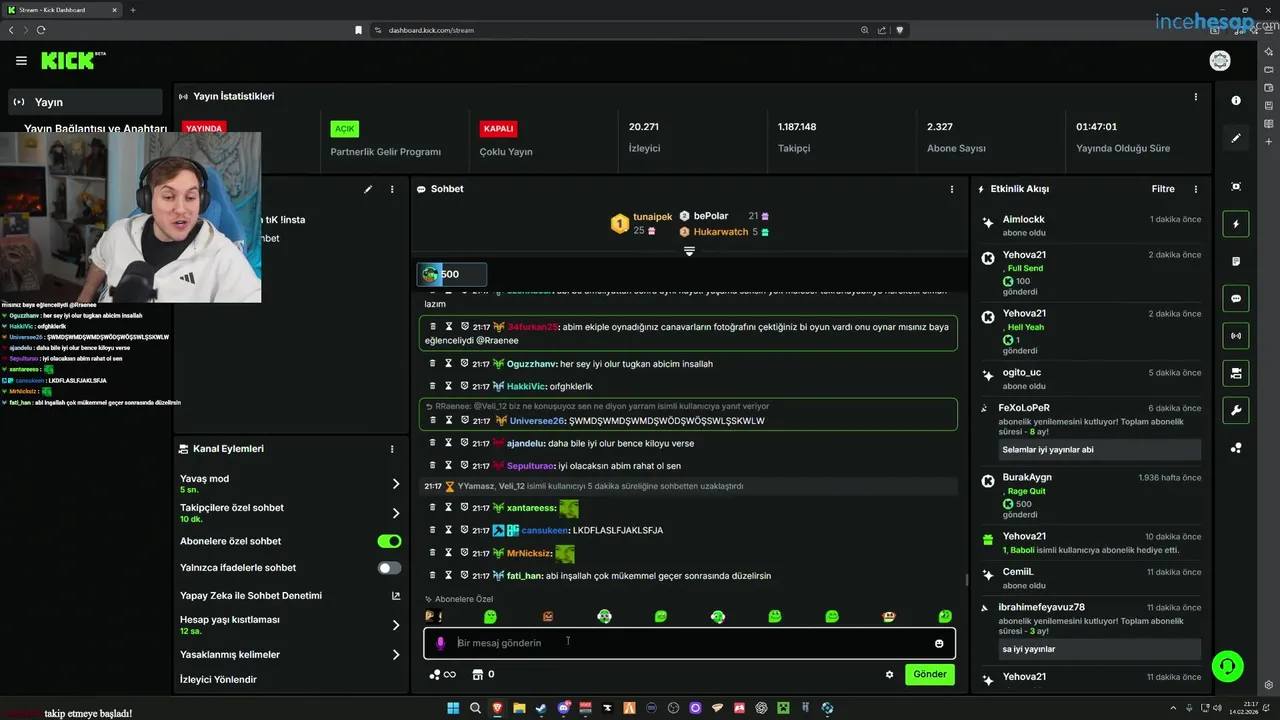The width and height of the screenshot is (1280, 720).
Task: Click the ban shield on ajandelu's message
Action: [x=464, y=443]
